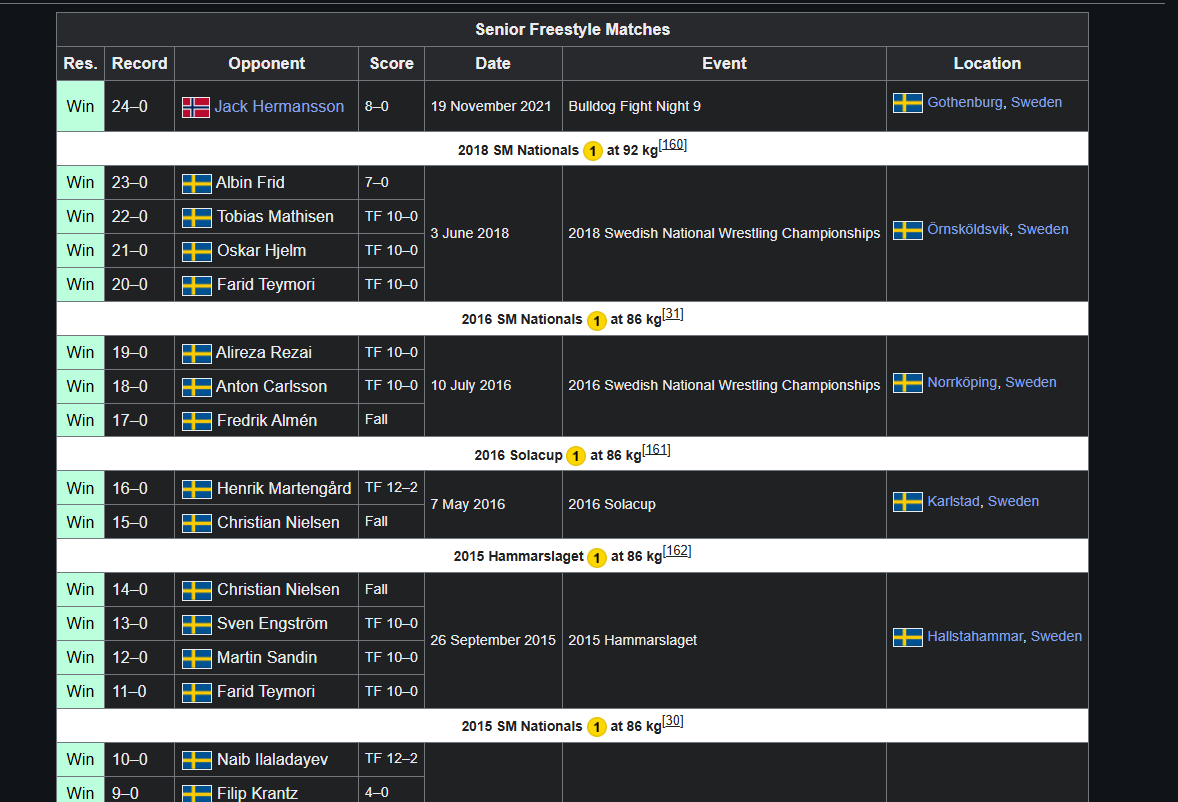Click the flag icon next to Albin Frid

tap(197, 183)
